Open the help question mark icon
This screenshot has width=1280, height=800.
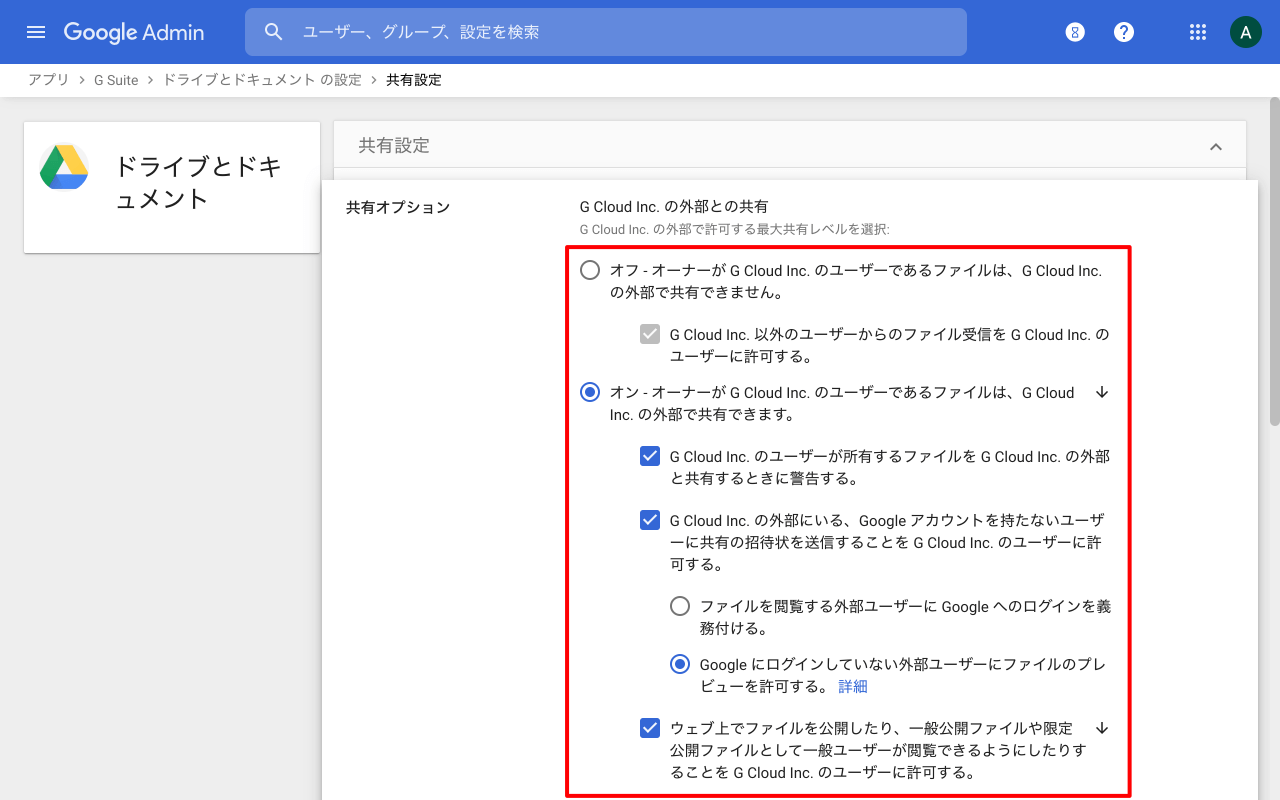coord(1124,32)
